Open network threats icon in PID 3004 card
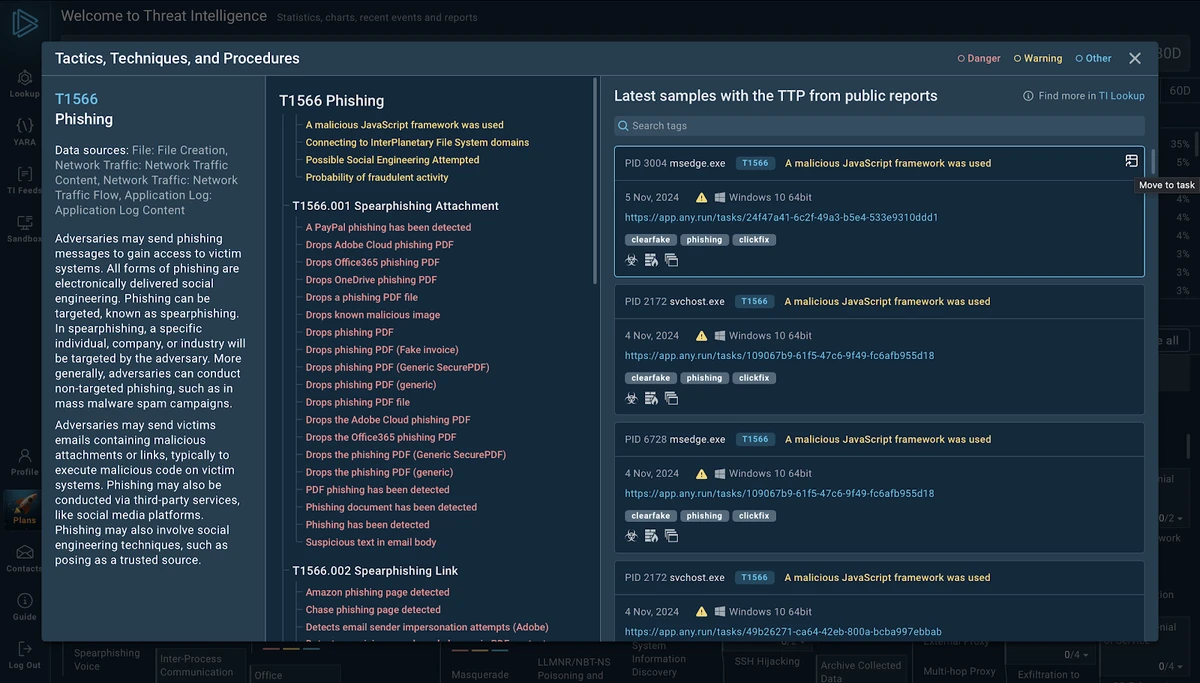Viewport: 1200px width, 683px height. [x=651, y=260]
